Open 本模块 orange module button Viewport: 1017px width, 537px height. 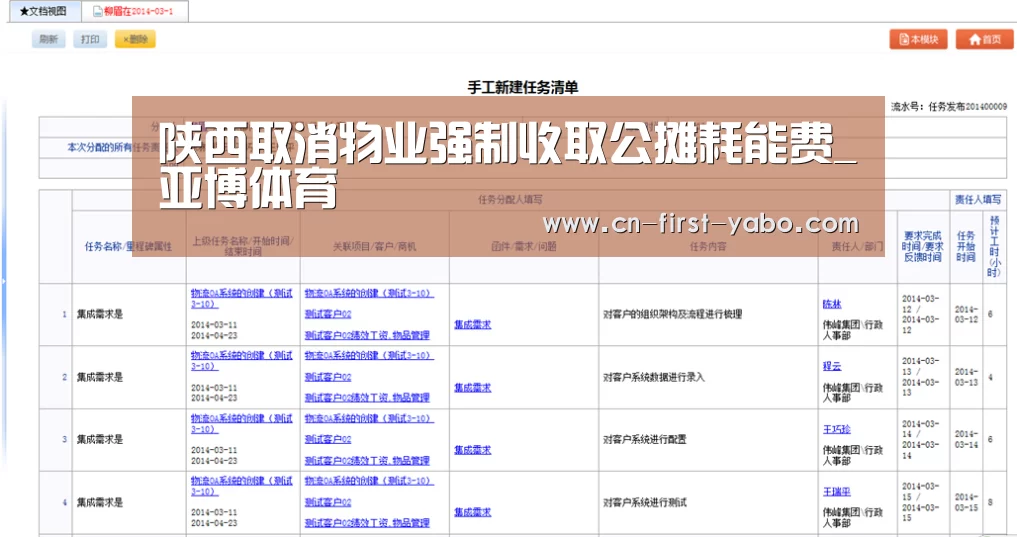pyautogui.click(x=918, y=40)
